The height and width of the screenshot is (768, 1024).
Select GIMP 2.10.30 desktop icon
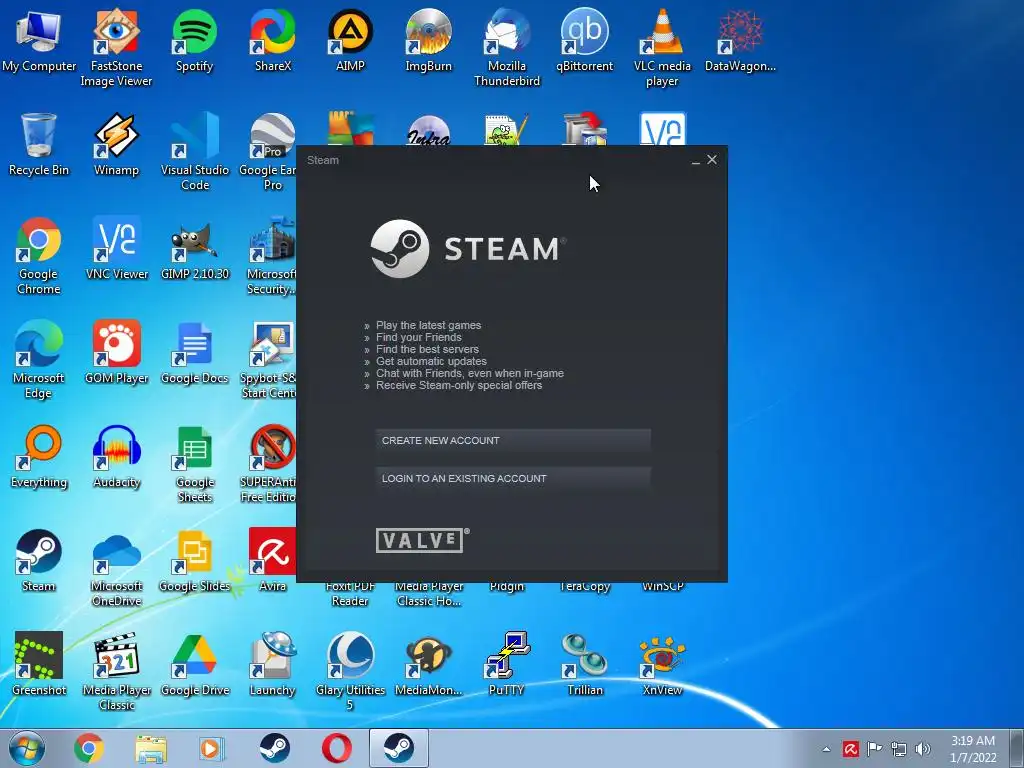click(x=195, y=248)
